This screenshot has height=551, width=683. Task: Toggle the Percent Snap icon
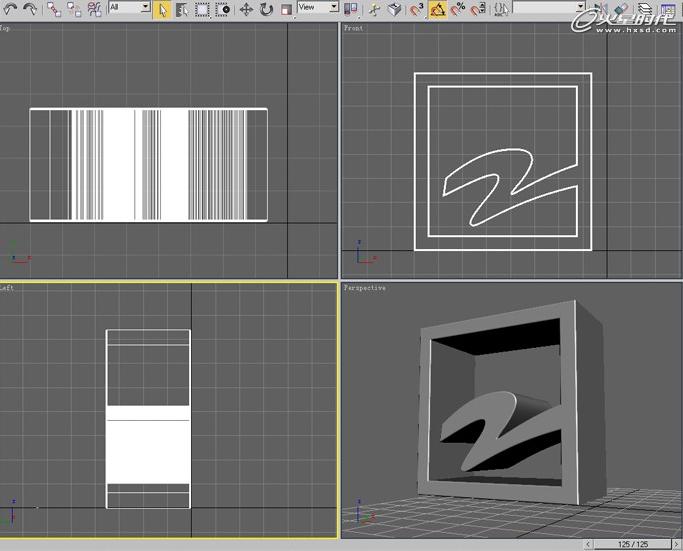point(458,10)
